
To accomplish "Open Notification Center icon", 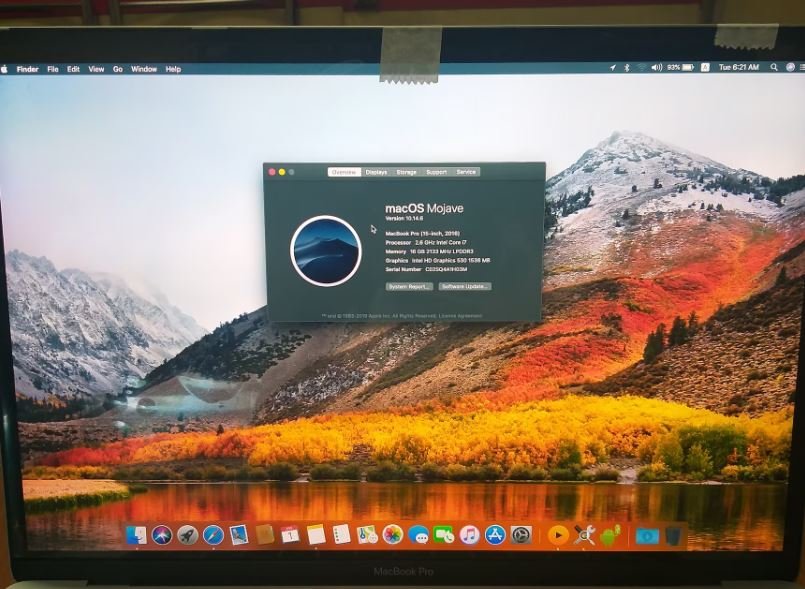I will point(802,67).
